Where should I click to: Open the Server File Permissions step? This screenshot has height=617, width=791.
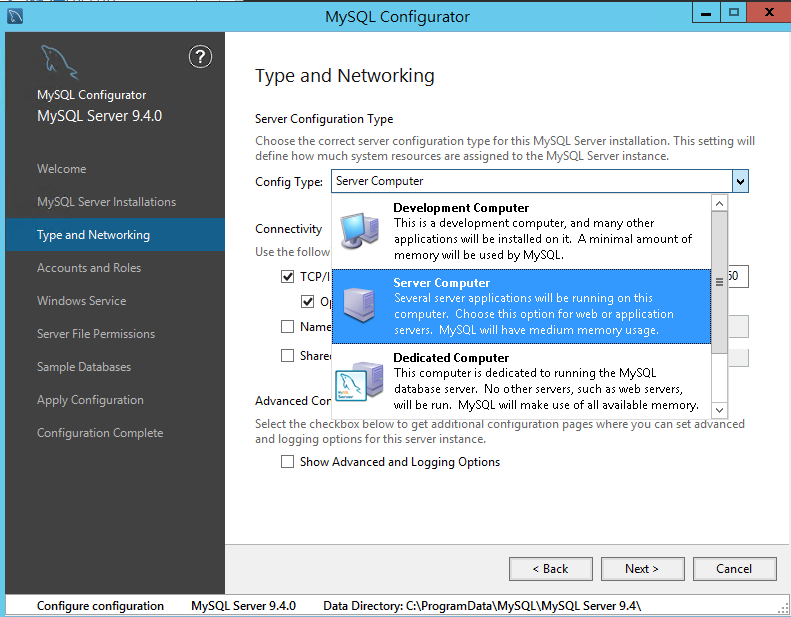(x=96, y=334)
